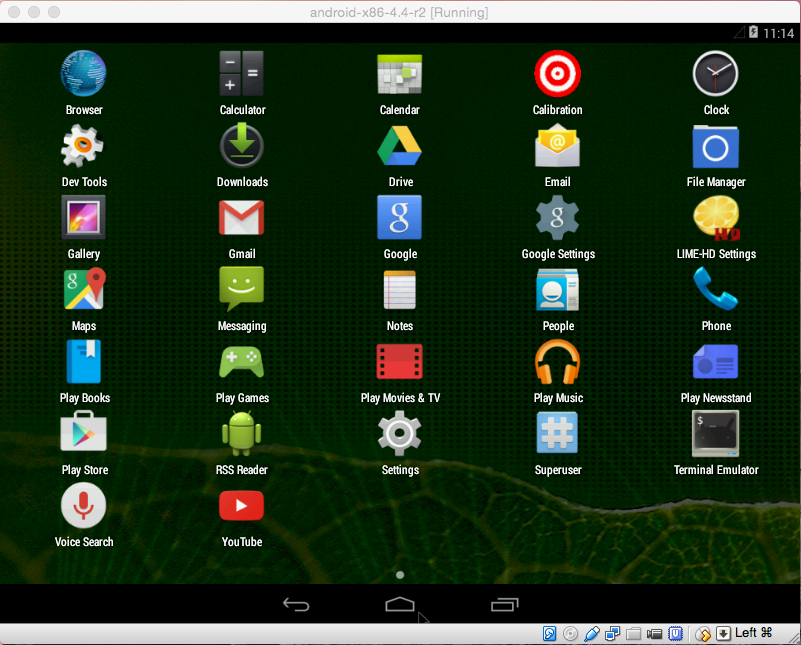The height and width of the screenshot is (645, 801).
Task: Launch RSS Reader
Action: (242, 434)
